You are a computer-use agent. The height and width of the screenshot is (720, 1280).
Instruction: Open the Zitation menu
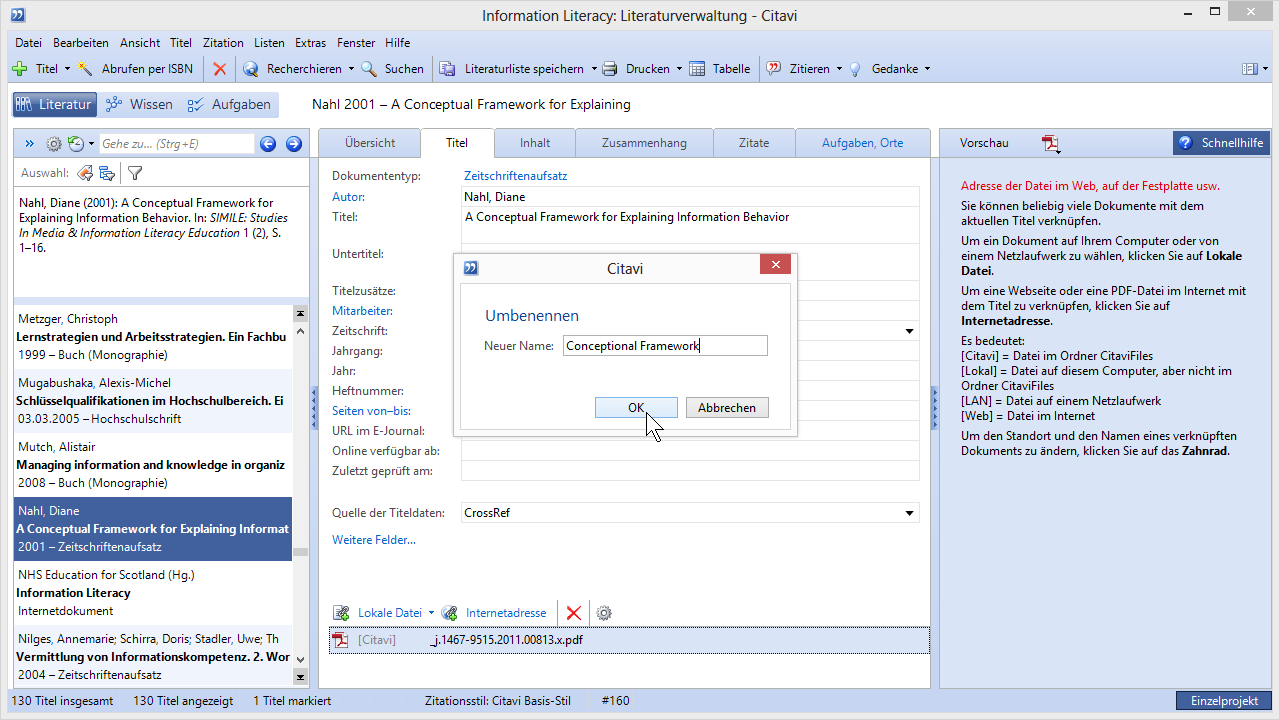[223, 43]
